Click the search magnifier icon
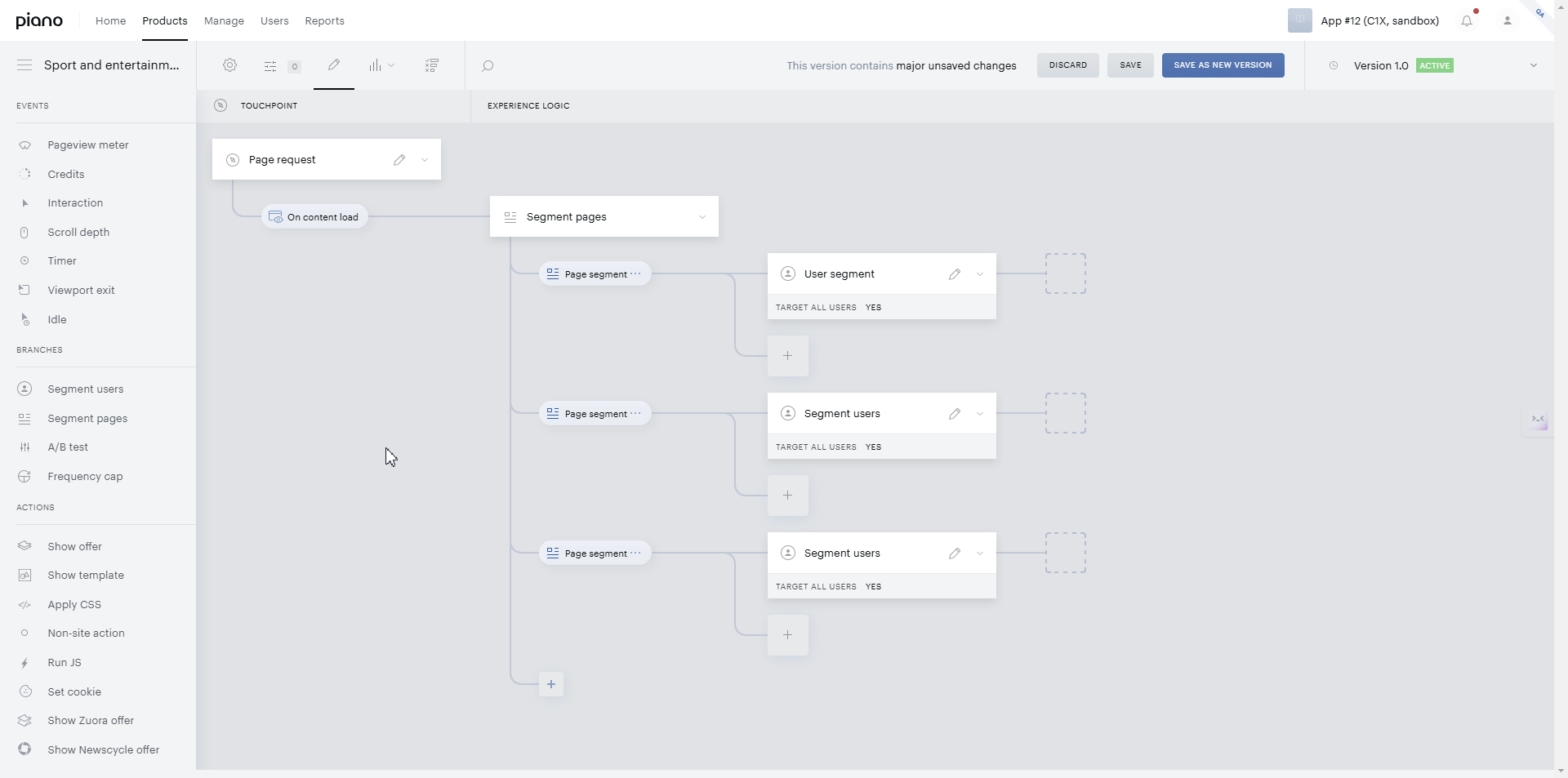 coord(488,66)
